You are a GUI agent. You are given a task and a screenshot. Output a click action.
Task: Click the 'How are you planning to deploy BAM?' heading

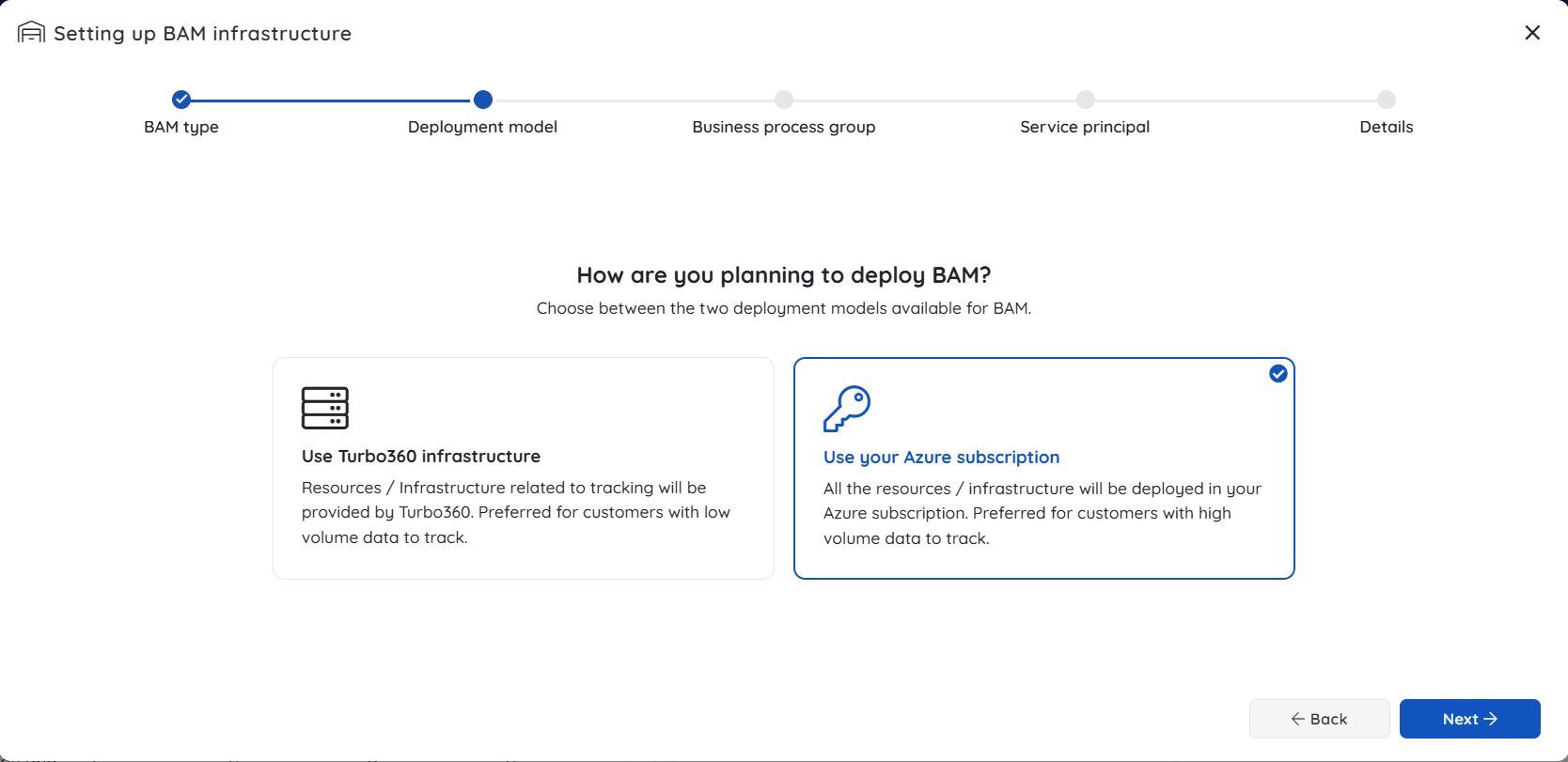click(x=784, y=275)
